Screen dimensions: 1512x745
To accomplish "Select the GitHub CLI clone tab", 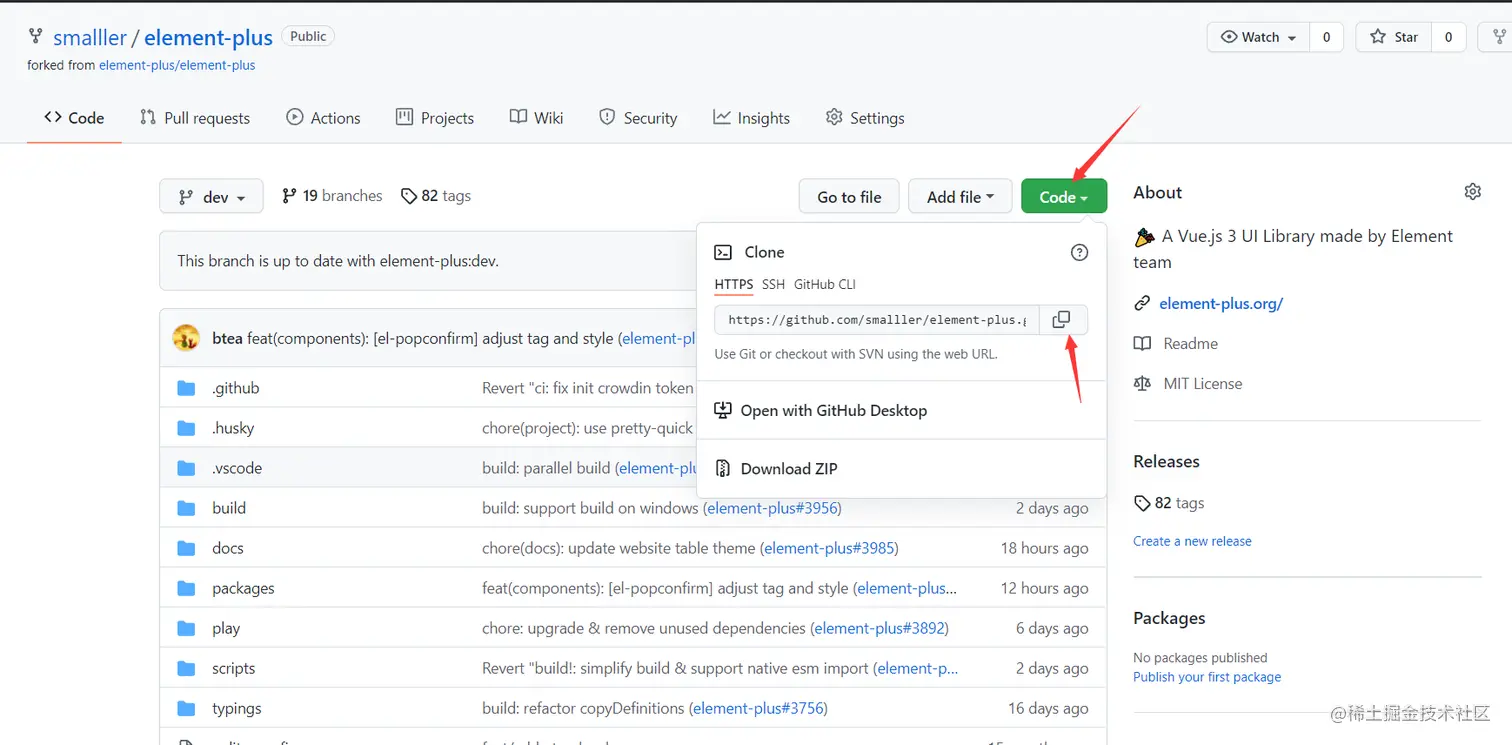I will pyautogui.click(x=825, y=284).
